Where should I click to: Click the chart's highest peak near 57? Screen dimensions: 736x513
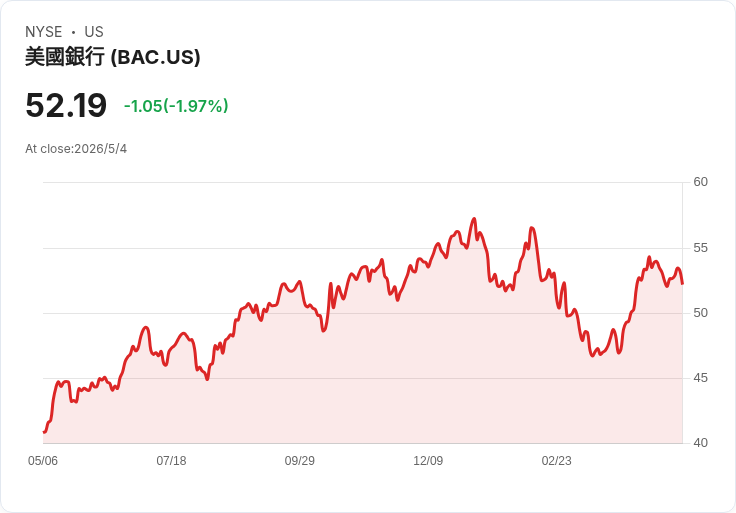click(474, 219)
